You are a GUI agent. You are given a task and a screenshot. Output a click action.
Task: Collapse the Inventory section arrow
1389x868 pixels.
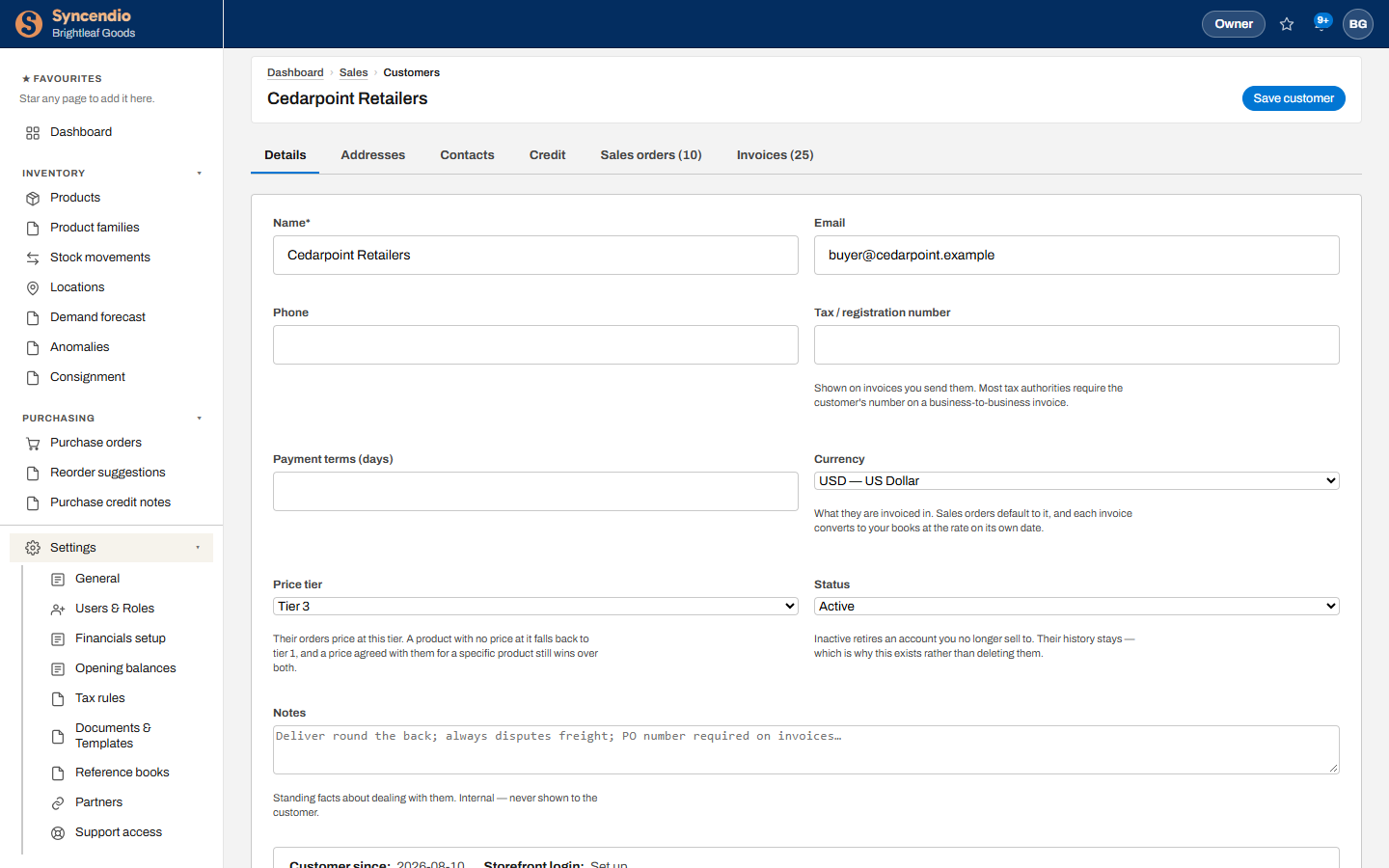(200, 174)
